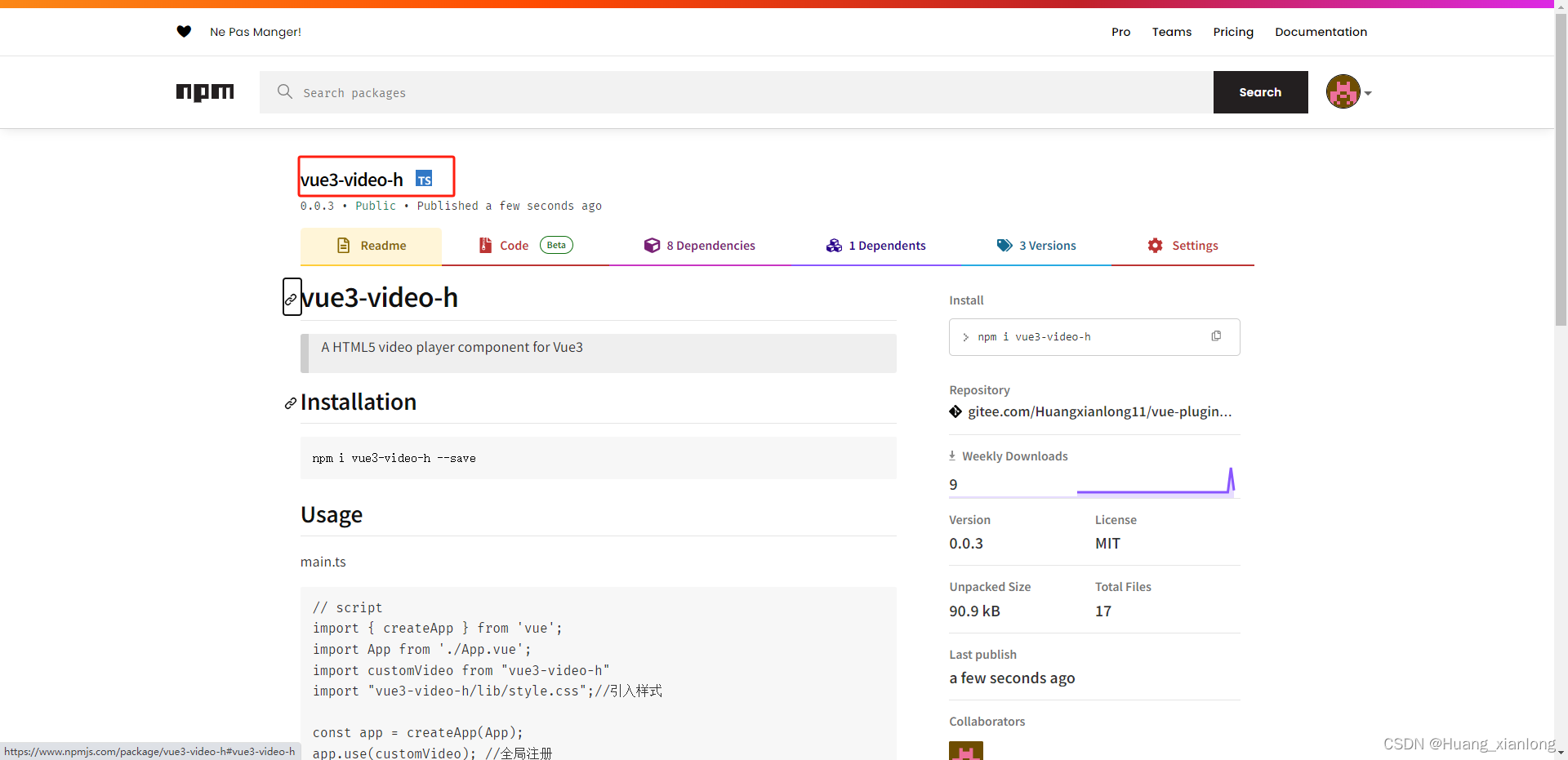This screenshot has width=1568, height=760.
Task: Click the install prompt chevron icon
Action: [x=965, y=337]
